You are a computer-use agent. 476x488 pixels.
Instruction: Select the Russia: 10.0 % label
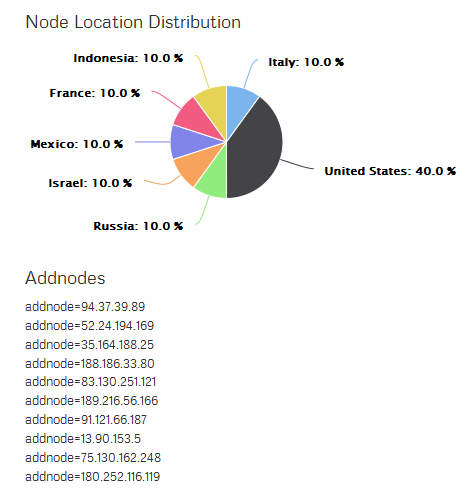coord(138,226)
